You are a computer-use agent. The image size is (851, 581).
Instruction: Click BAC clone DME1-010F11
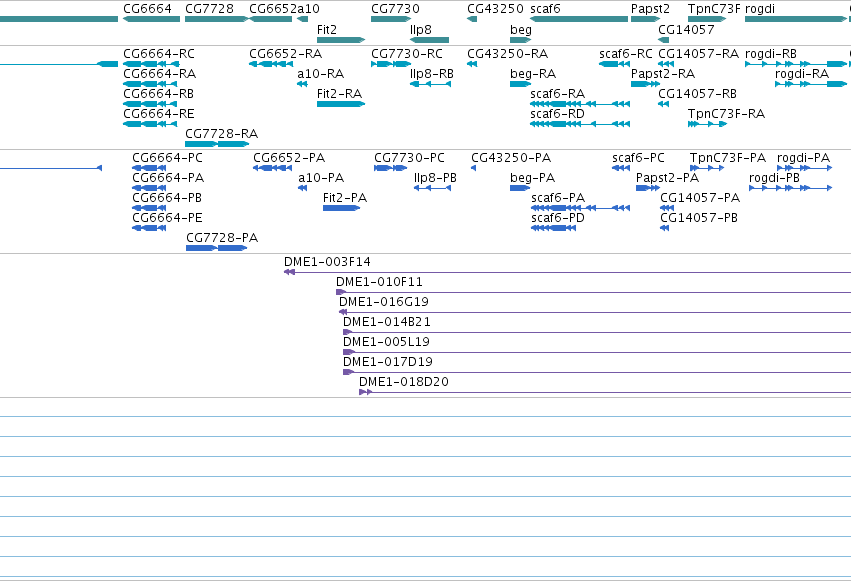593,292
